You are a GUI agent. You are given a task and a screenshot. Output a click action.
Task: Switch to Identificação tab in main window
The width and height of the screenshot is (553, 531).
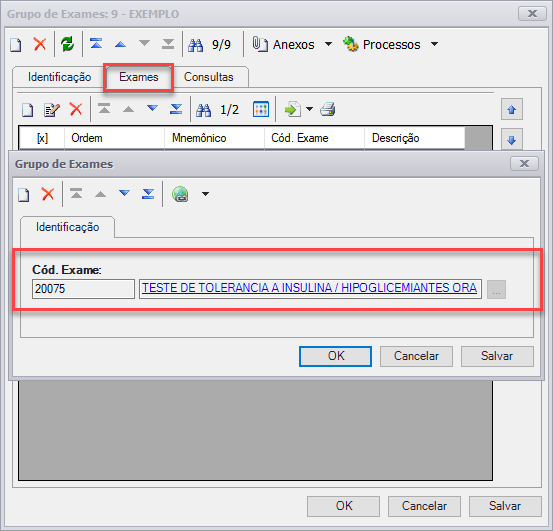(x=60, y=77)
